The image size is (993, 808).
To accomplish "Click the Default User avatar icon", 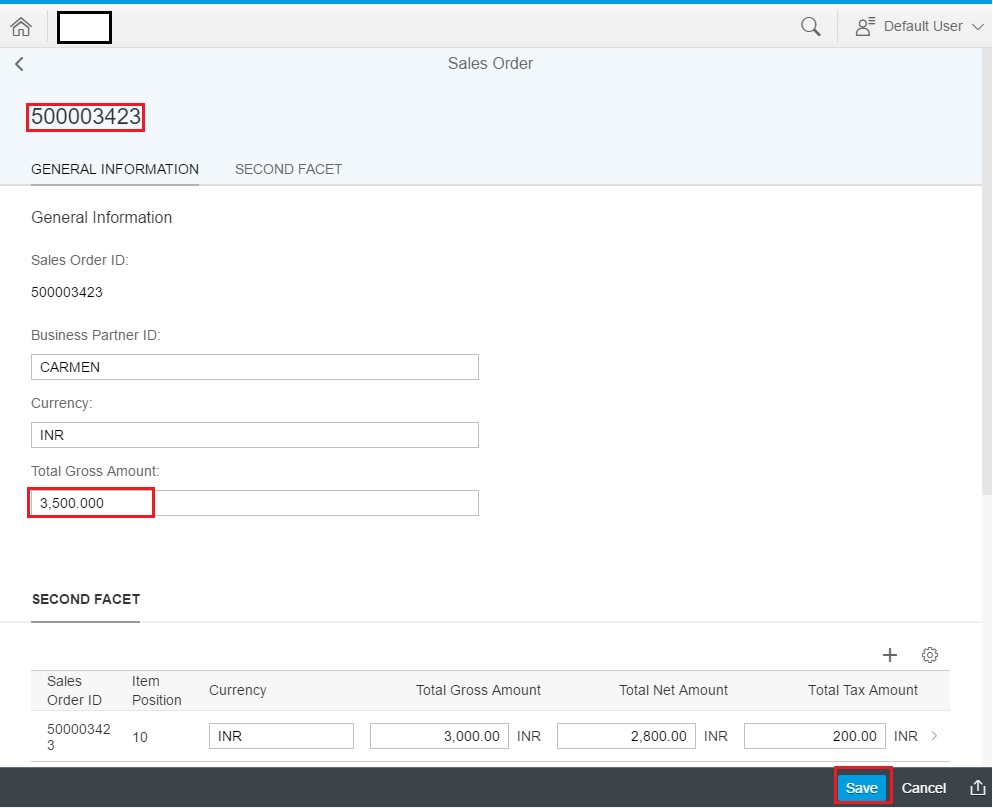I will (x=863, y=25).
